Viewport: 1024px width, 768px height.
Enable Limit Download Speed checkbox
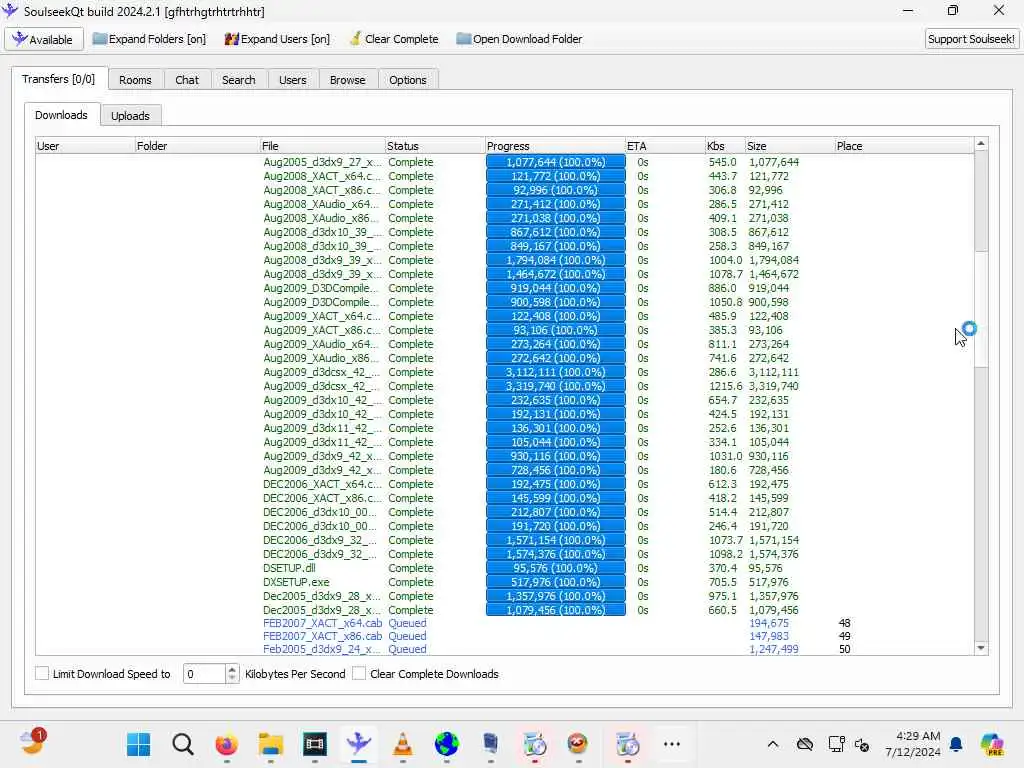42,673
